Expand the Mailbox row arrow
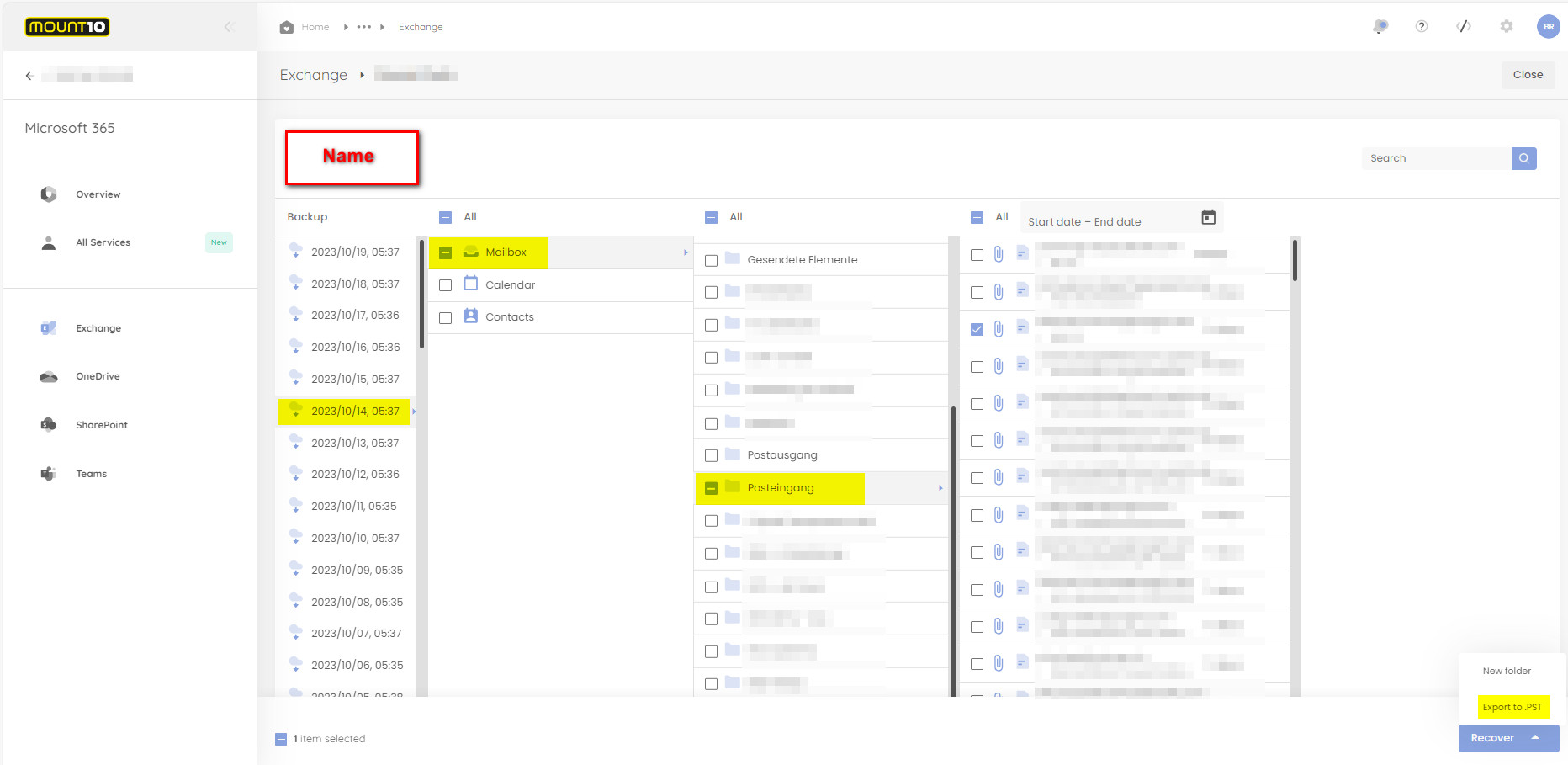Image resolution: width=1568 pixels, height=765 pixels. coord(685,252)
